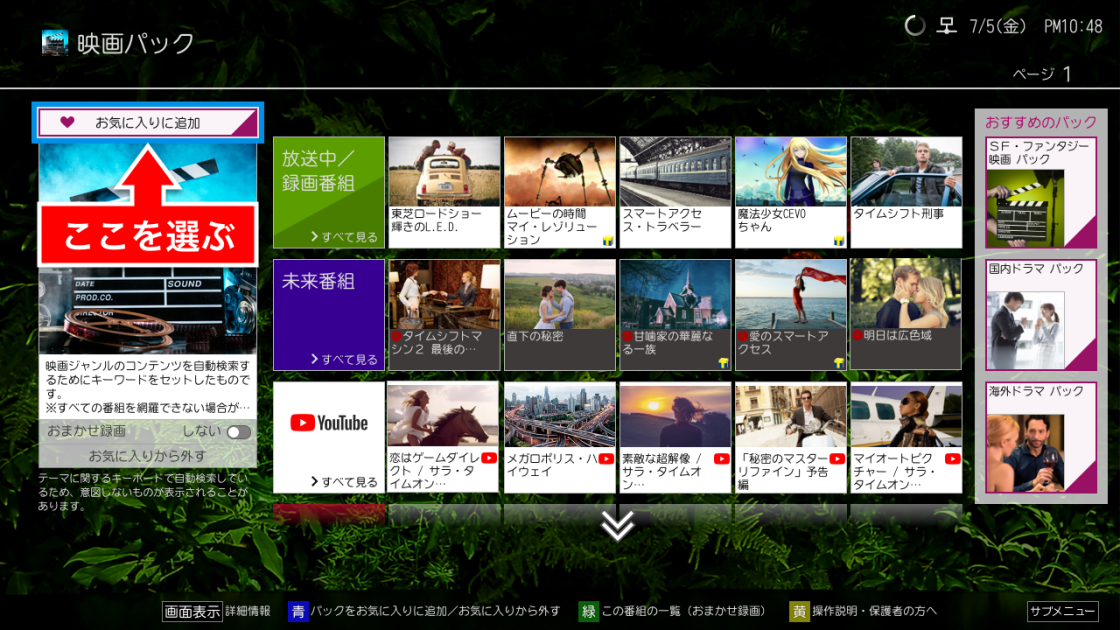Expand すべて見る under 未来番組

344,359
